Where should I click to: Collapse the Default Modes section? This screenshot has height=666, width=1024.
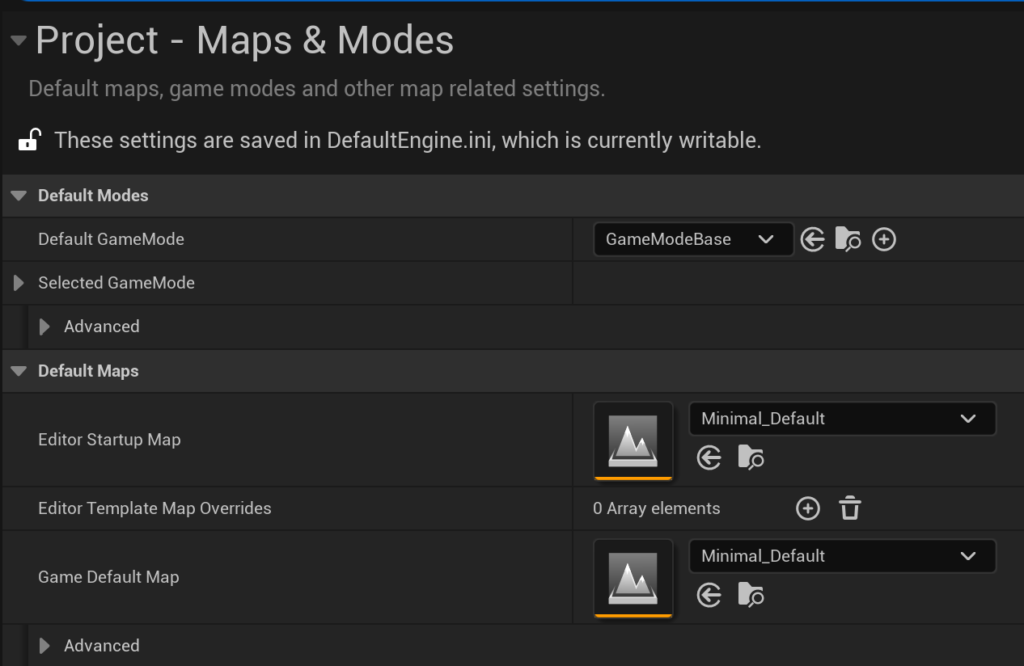click(x=18, y=196)
